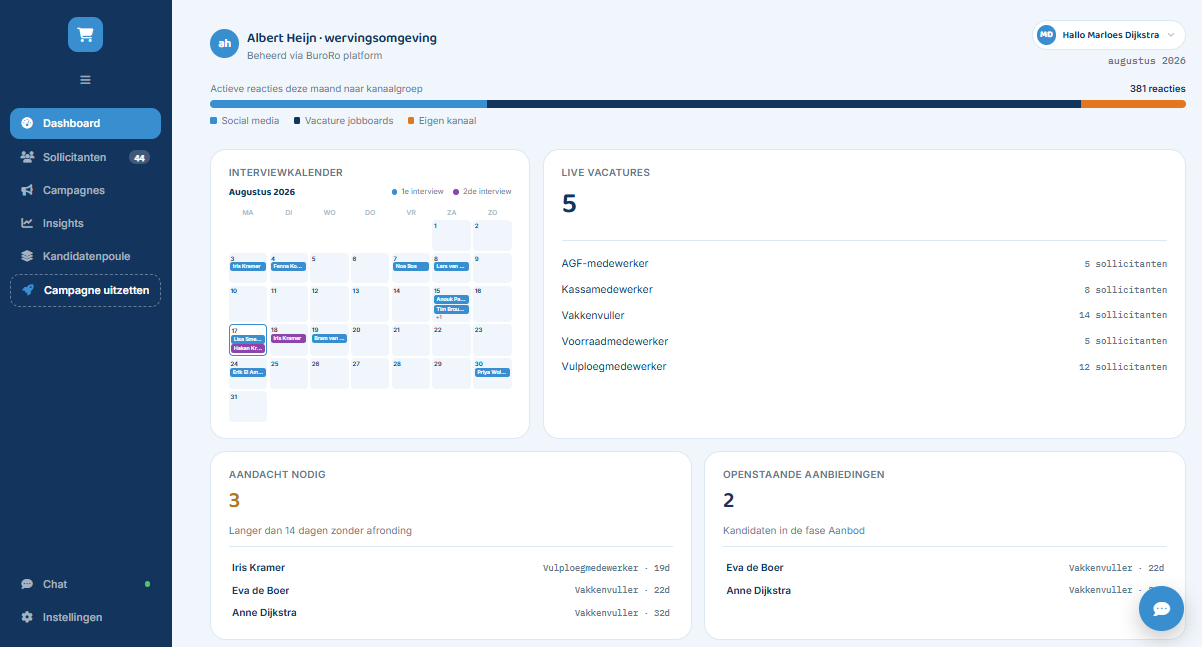Open Iris Kramer interview on August 3
Image resolution: width=1202 pixels, height=647 pixels.
pos(248,267)
